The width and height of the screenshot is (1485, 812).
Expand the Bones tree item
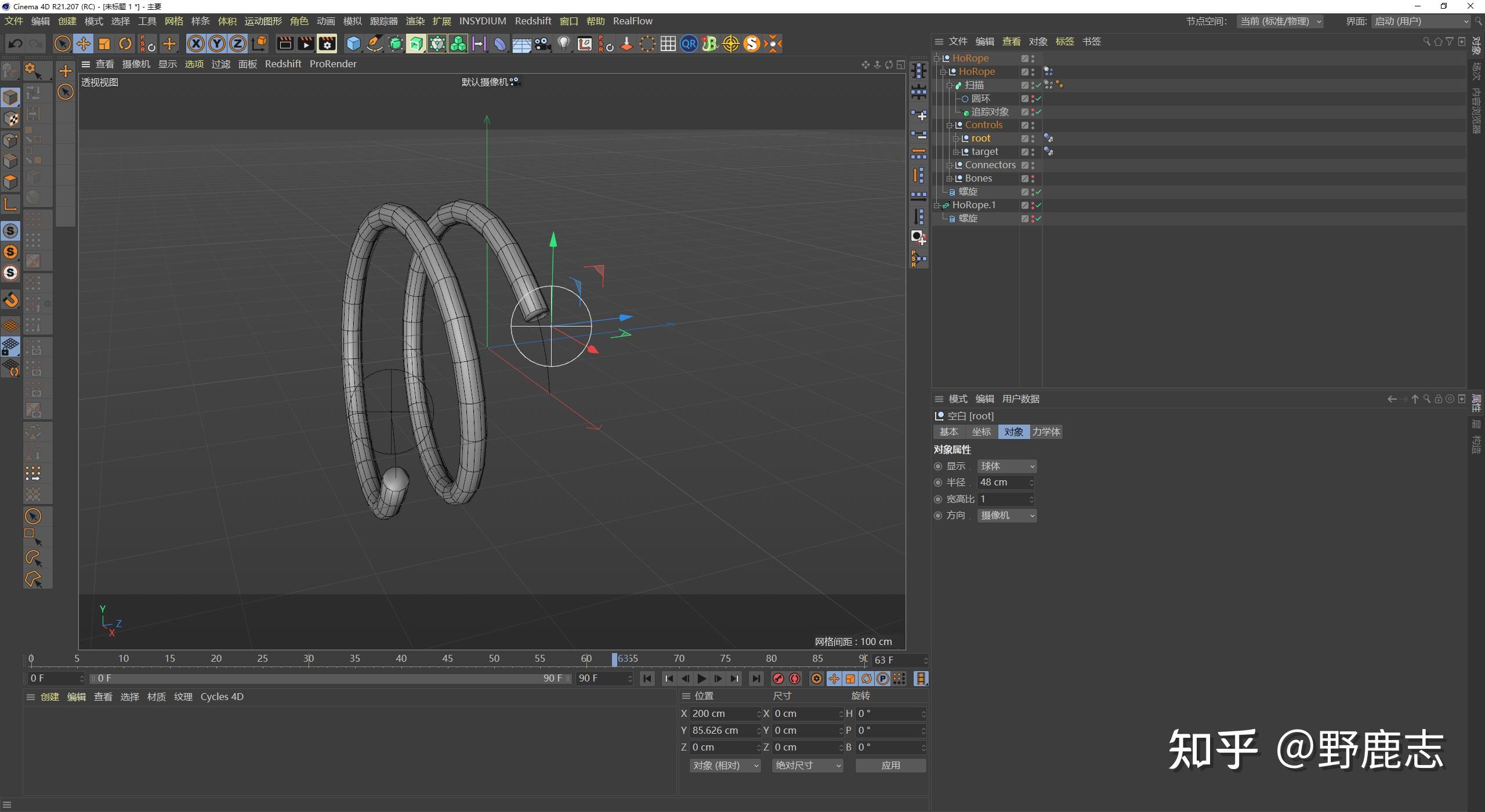click(950, 179)
